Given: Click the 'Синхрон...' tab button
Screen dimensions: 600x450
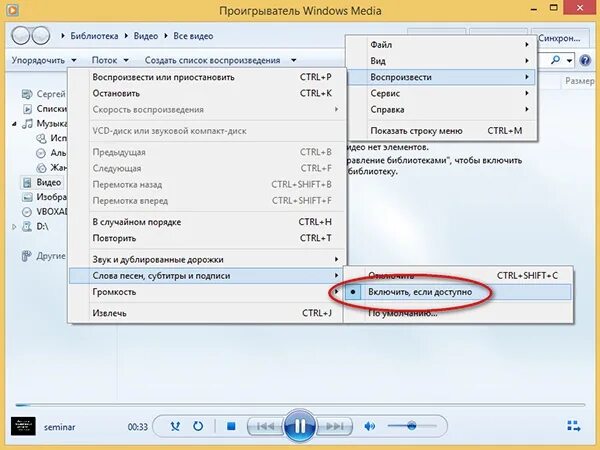Looking at the screenshot, I should (x=561, y=38).
